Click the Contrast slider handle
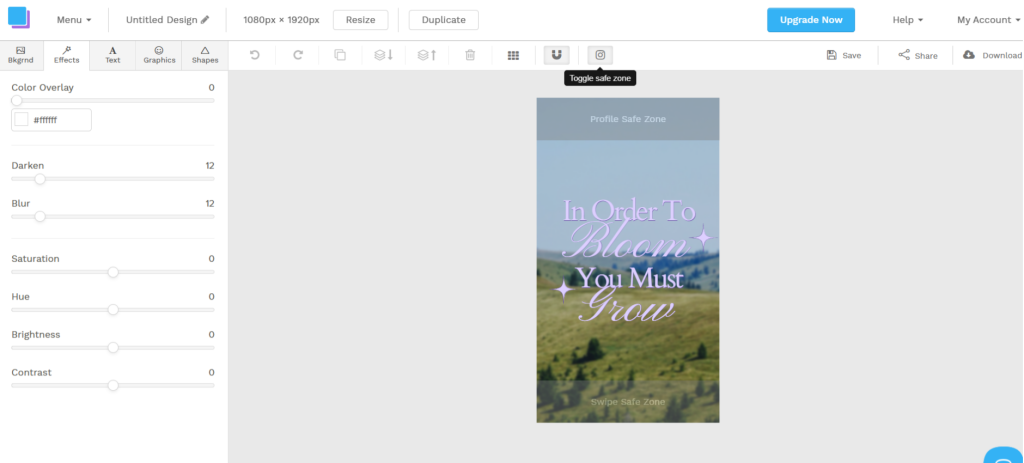This screenshot has width=1024, height=463. pyautogui.click(x=113, y=385)
